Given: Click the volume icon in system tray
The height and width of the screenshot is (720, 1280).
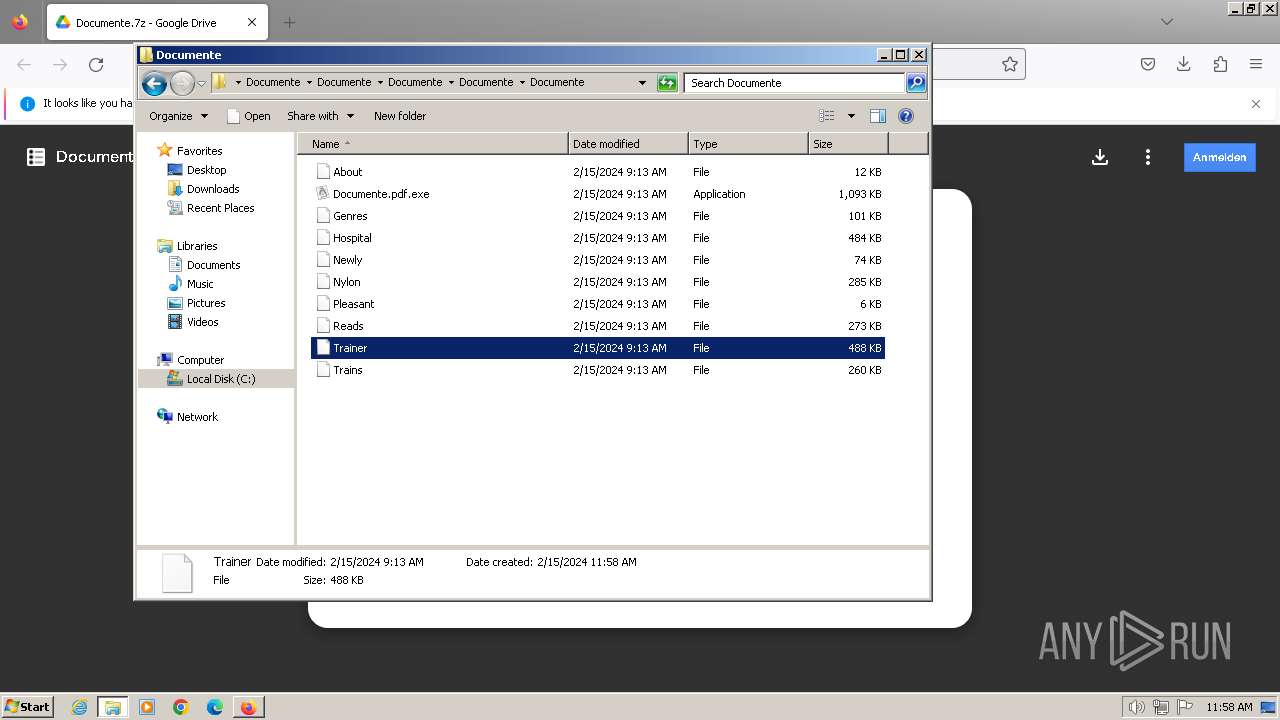Looking at the screenshot, I should (x=1135, y=707).
